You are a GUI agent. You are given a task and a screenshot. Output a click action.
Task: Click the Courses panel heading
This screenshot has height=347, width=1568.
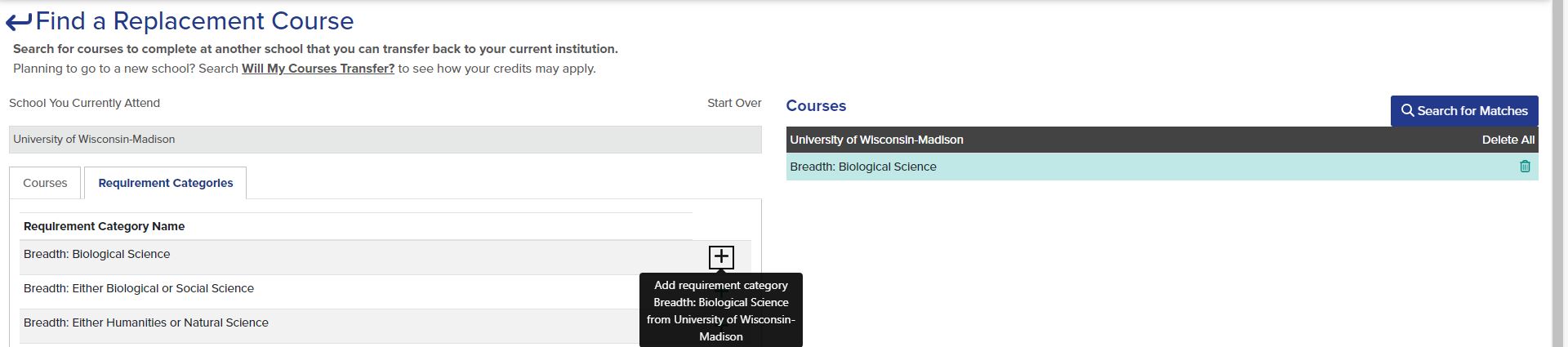(816, 106)
